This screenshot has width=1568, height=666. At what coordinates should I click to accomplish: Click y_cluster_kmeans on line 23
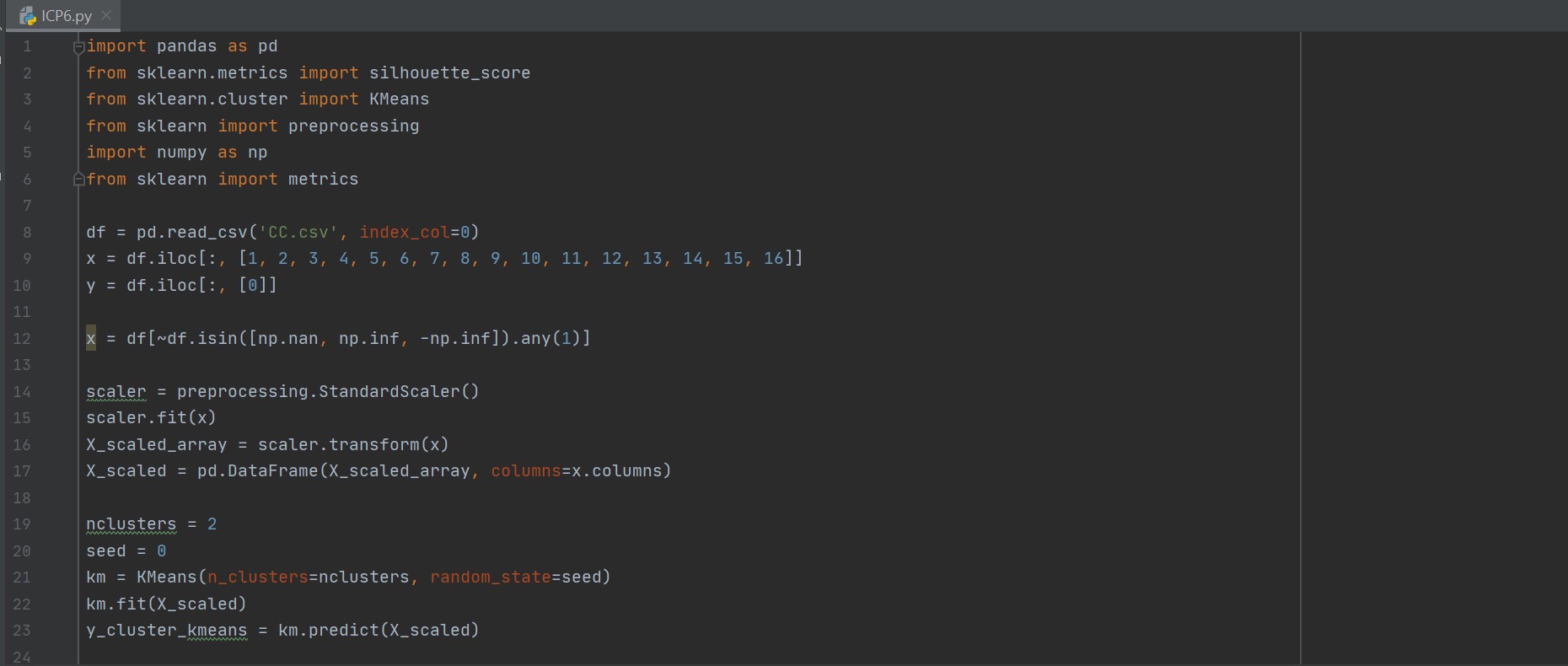click(167, 631)
